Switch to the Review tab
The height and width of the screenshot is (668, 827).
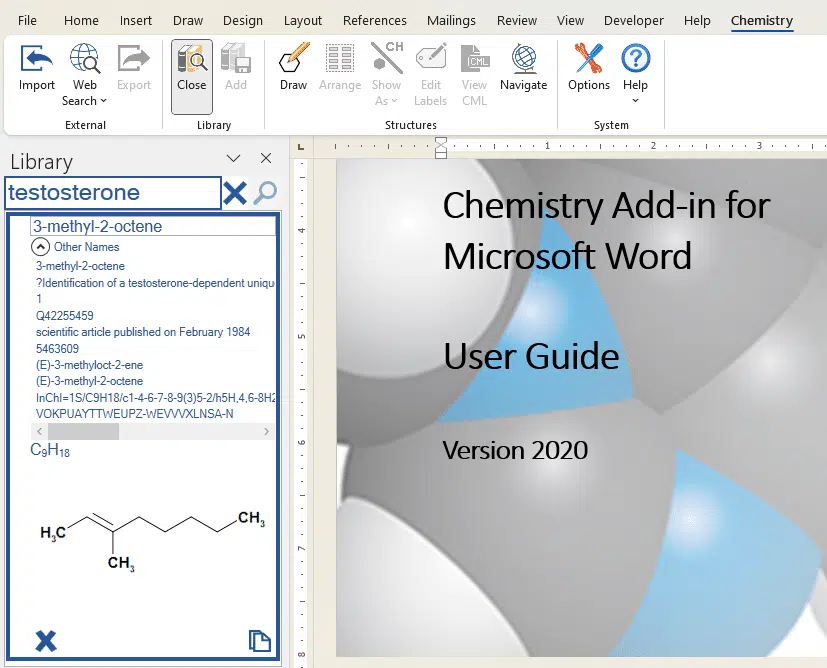(517, 21)
